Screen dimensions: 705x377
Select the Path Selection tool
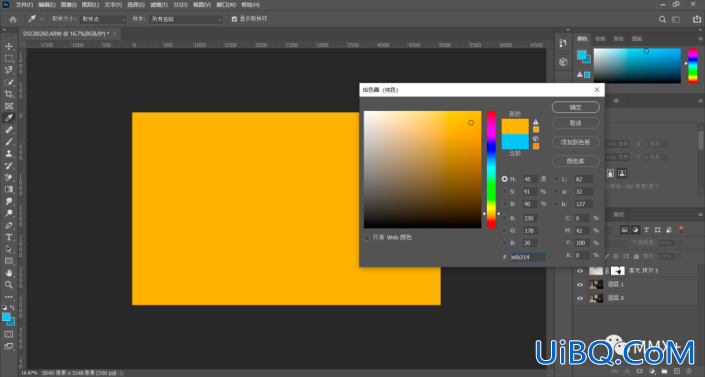click(9, 249)
